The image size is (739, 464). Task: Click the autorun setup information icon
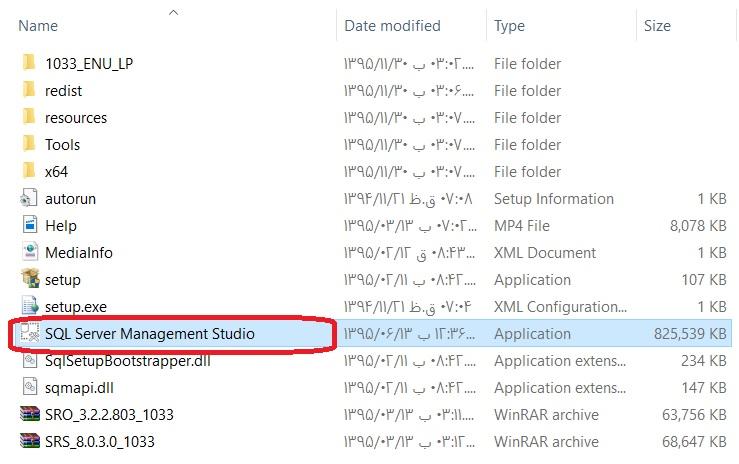[29, 199]
